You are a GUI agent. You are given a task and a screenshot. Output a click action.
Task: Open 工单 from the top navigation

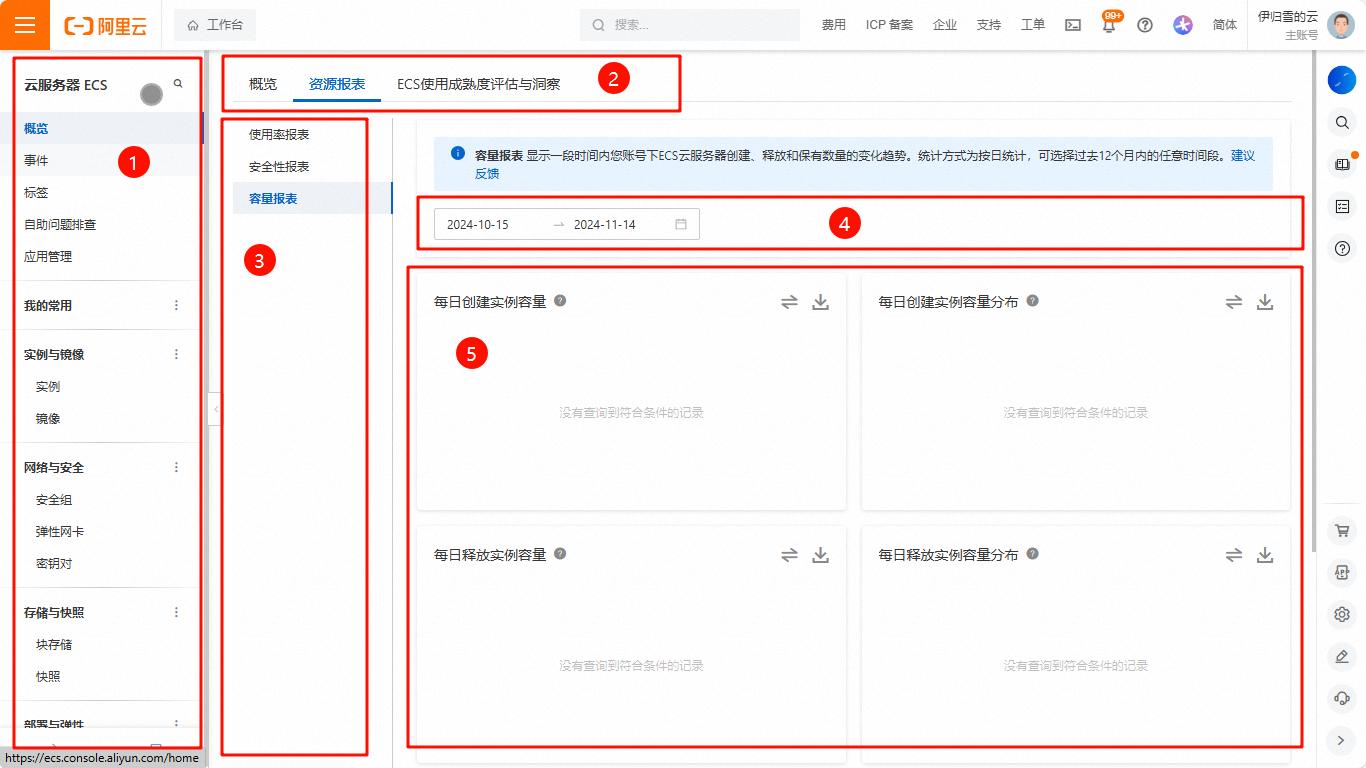pyautogui.click(x=1033, y=25)
